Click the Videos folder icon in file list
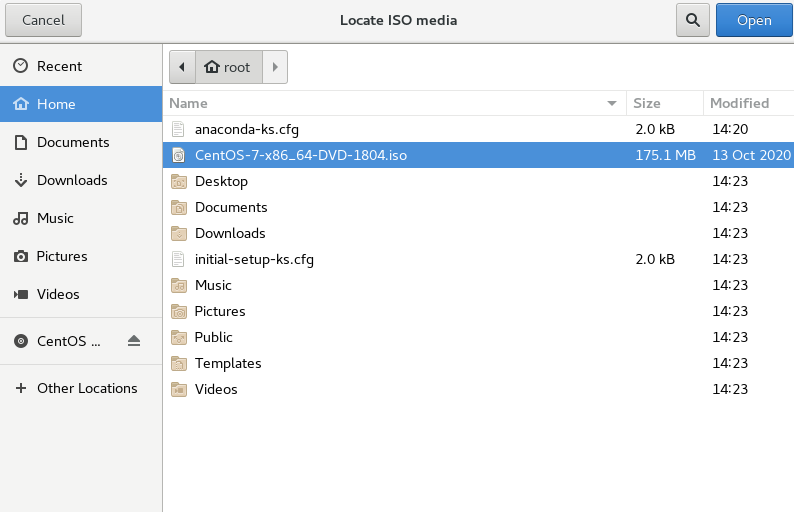The height and width of the screenshot is (512, 794). click(x=179, y=389)
